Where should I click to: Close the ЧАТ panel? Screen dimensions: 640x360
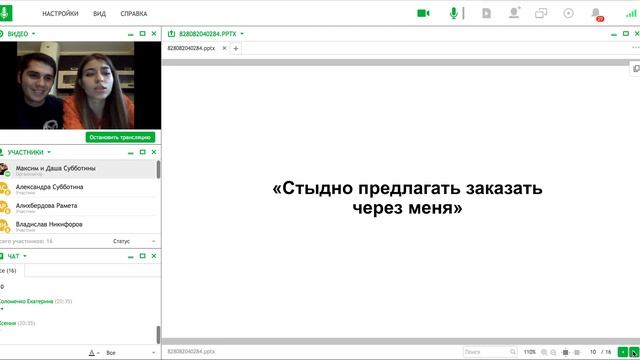point(154,256)
